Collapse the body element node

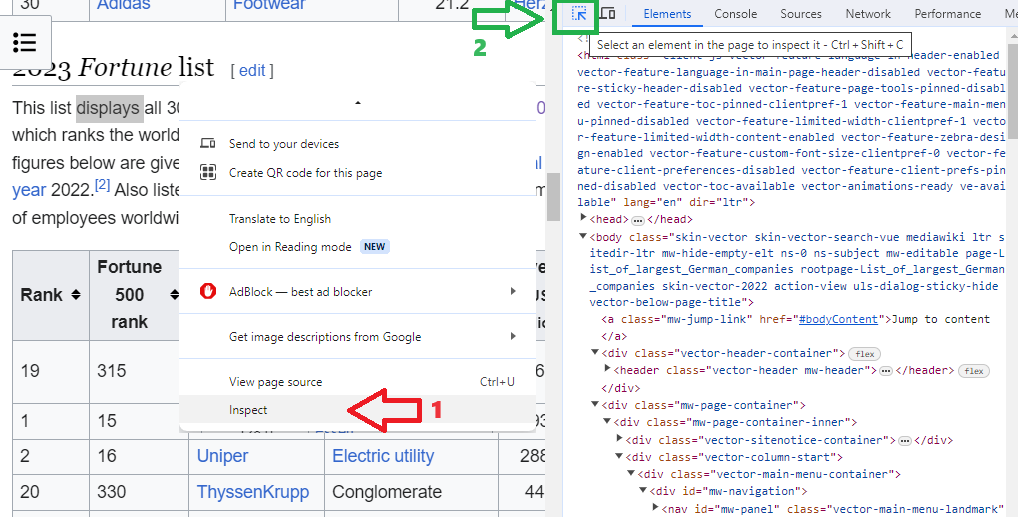(x=583, y=236)
